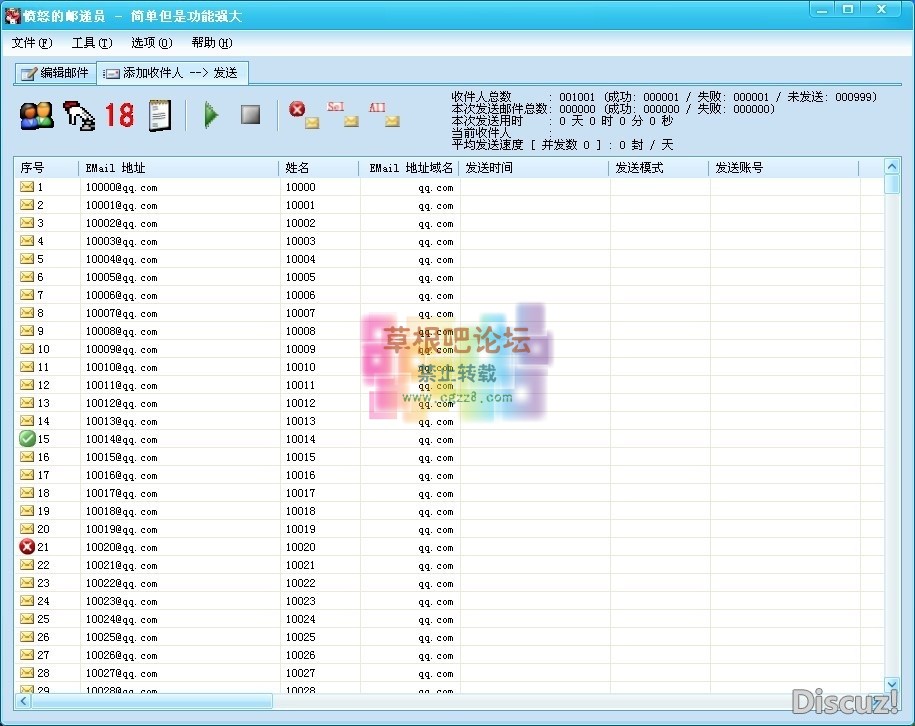This screenshot has height=726, width=915.
Task: Open the 选项(O) menu
Action: (x=150, y=43)
